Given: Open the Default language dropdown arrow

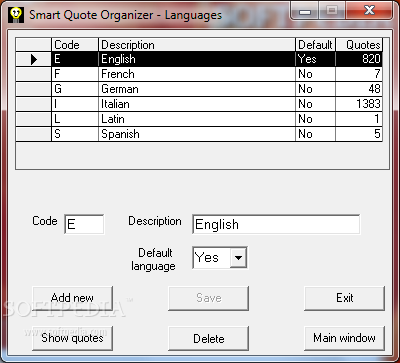Looking at the screenshot, I should pyautogui.click(x=238, y=258).
